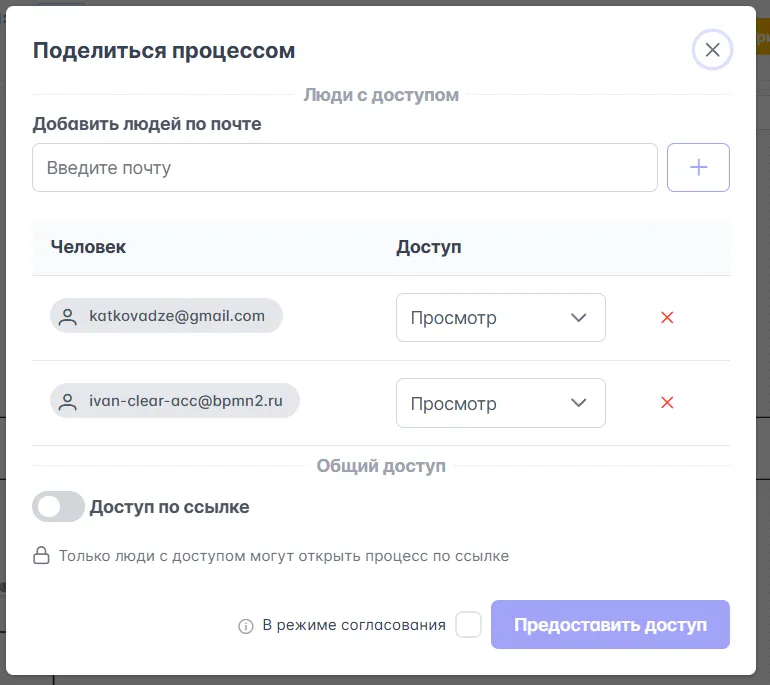Open access dropdown for katkovadze@gmail.com
Image resolution: width=770 pixels, height=685 pixels.
pyautogui.click(x=500, y=318)
